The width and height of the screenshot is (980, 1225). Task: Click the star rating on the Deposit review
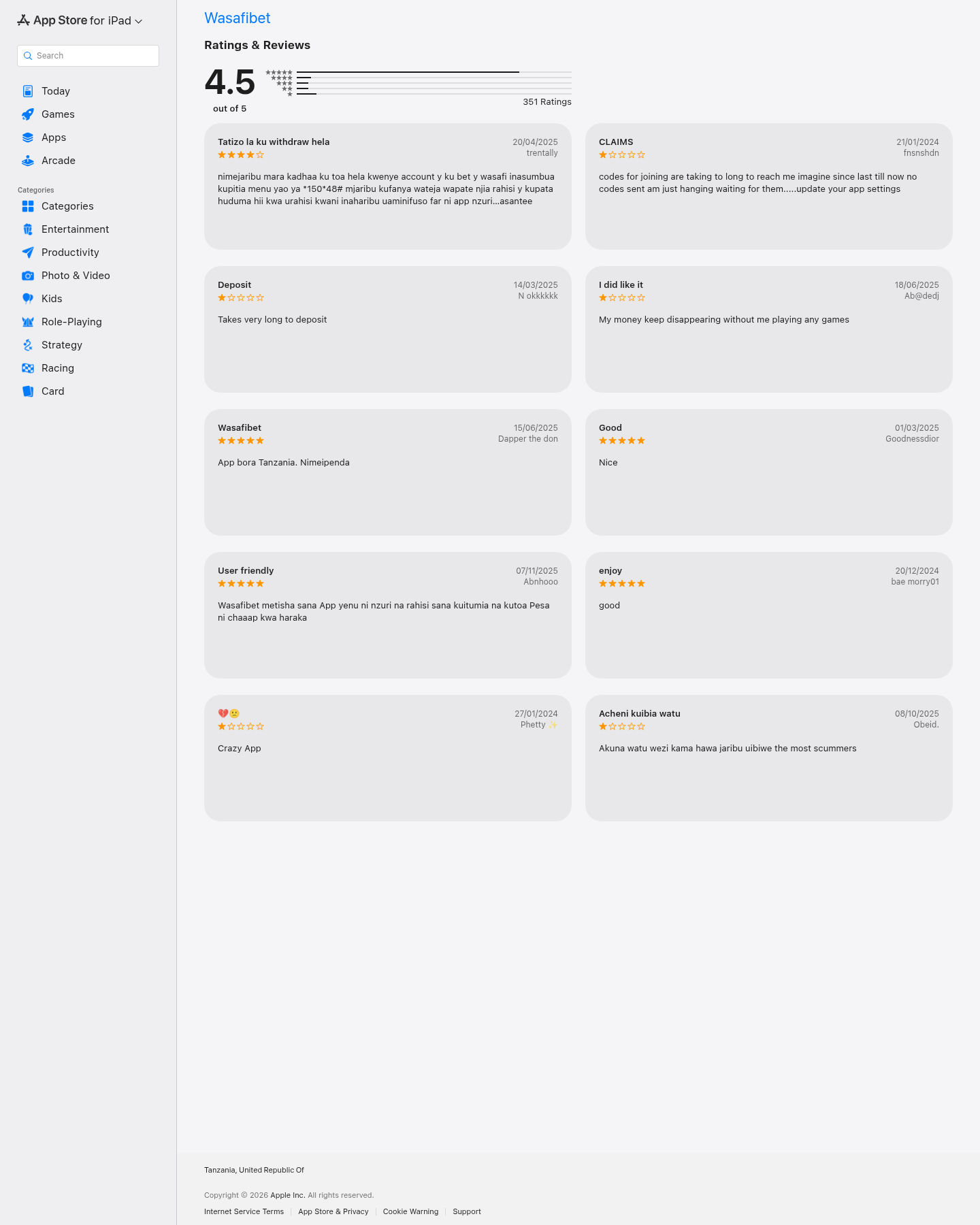[x=241, y=298]
